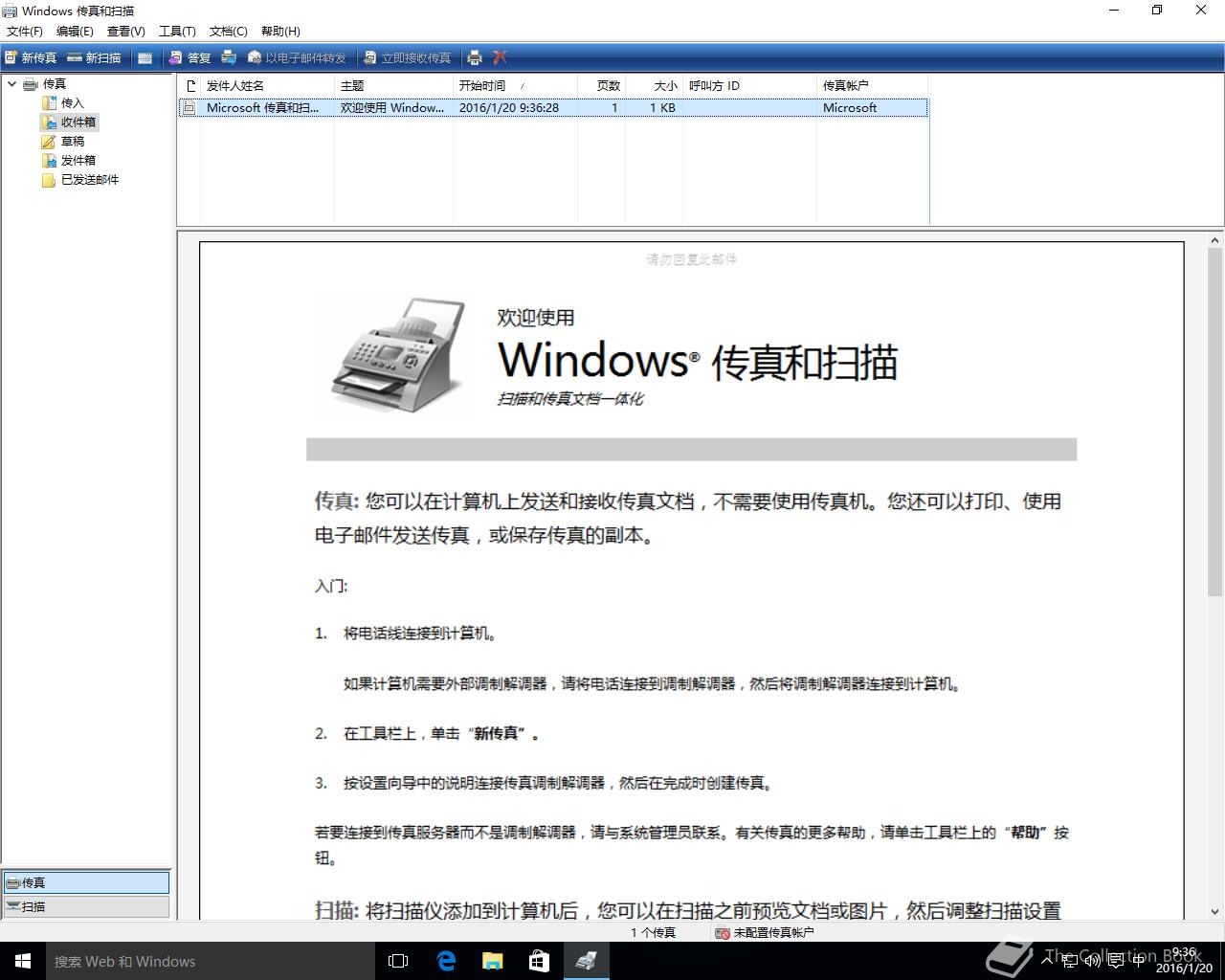This screenshot has height=980, width=1225.
Task: Sort by 页数 column header
Action: pos(601,86)
